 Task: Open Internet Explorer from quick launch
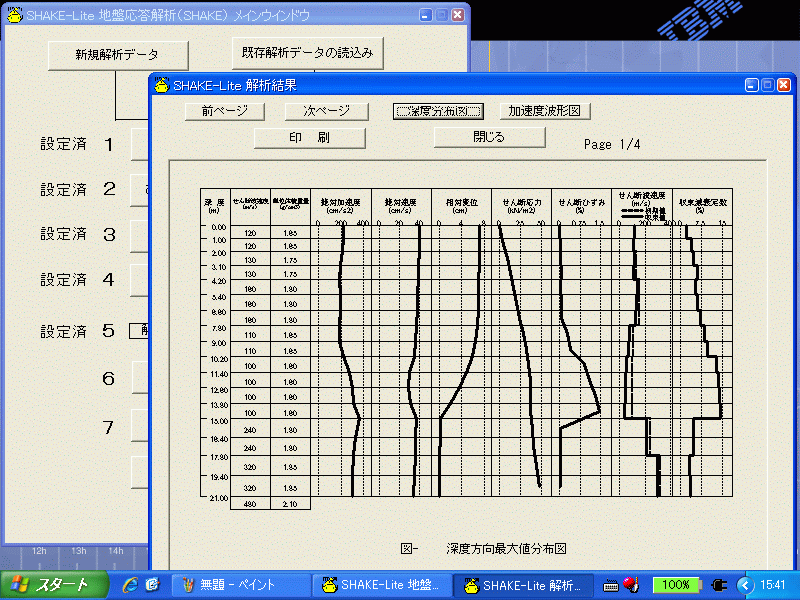coord(129,584)
